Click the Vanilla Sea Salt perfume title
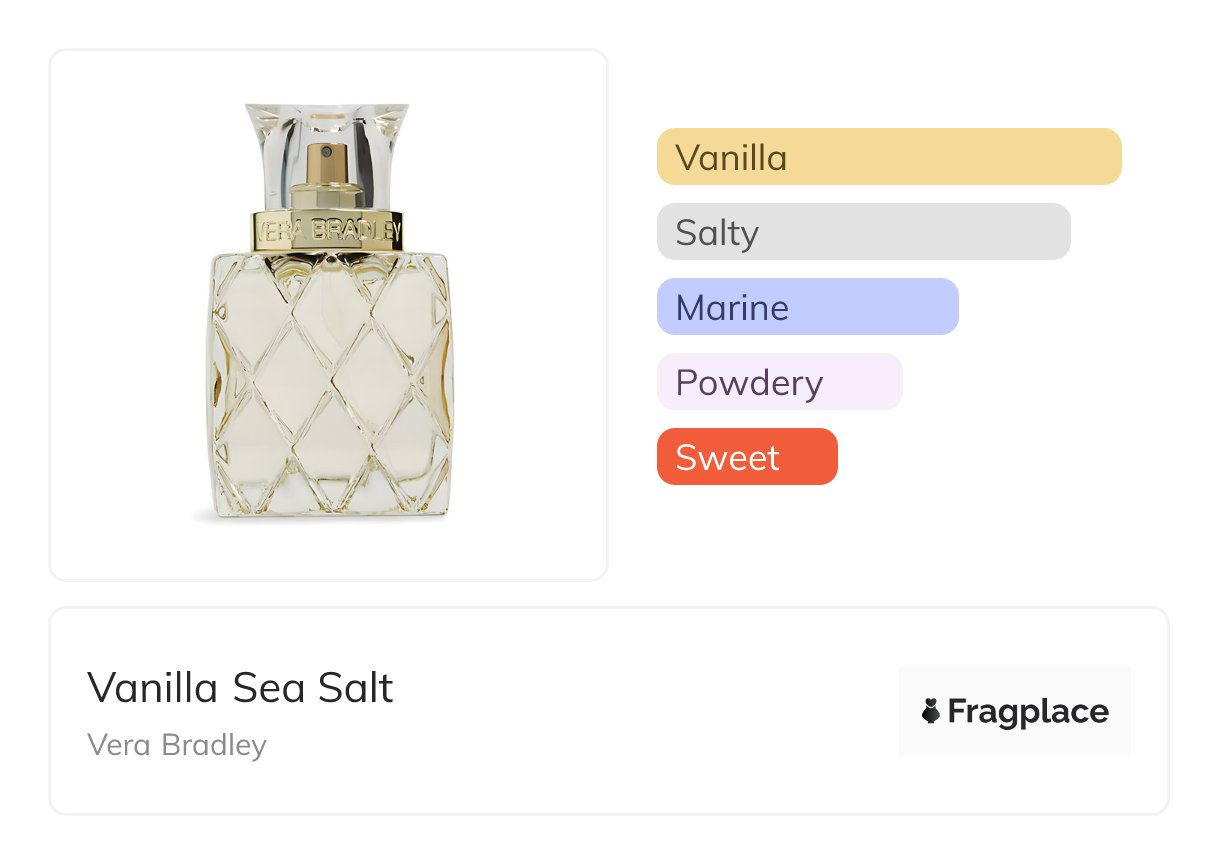 240,688
